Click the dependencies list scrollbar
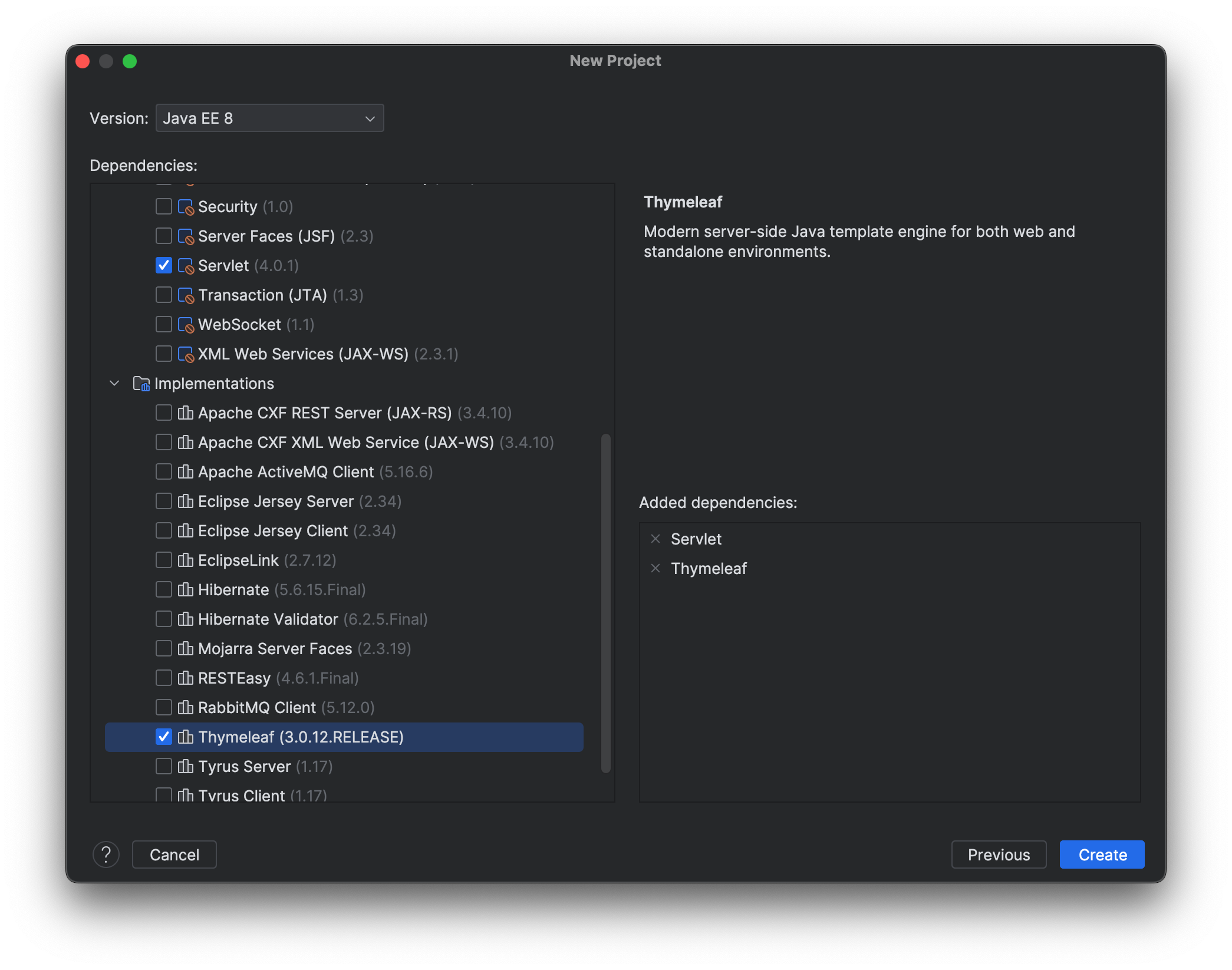The height and width of the screenshot is (970, 1232). (607, 601)
